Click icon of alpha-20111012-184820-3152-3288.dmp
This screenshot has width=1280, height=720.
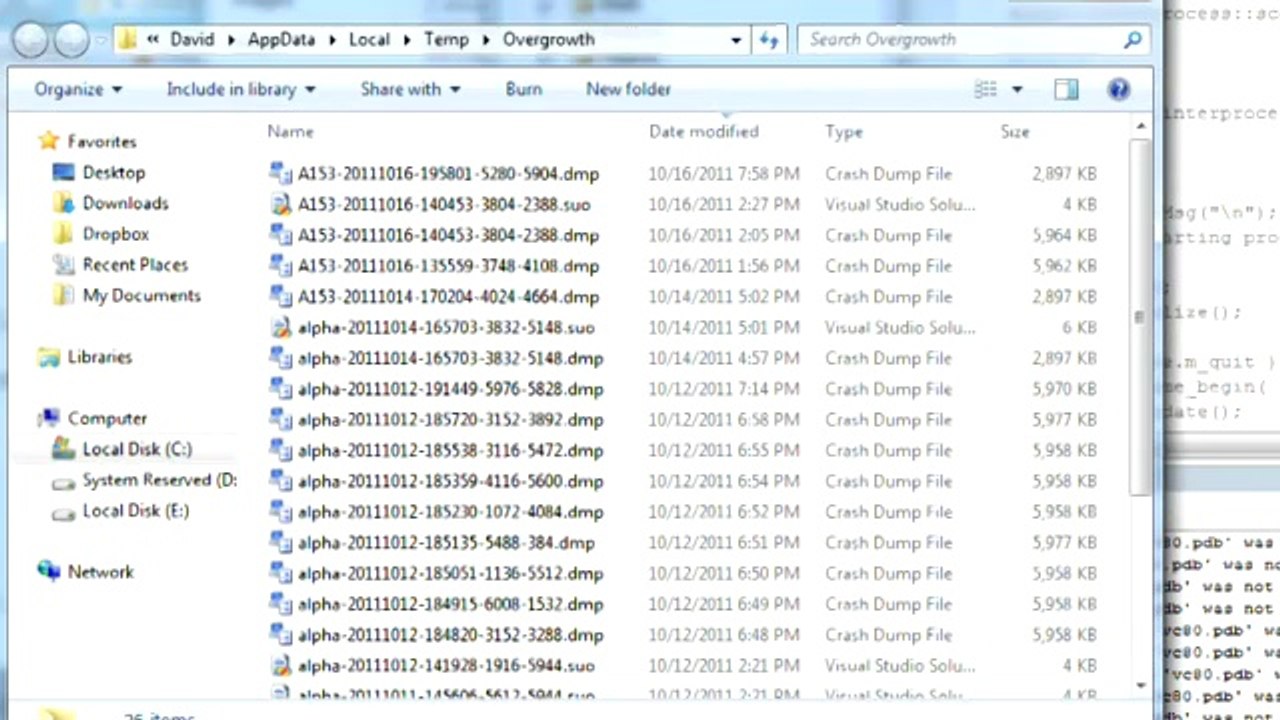(281, 635)
